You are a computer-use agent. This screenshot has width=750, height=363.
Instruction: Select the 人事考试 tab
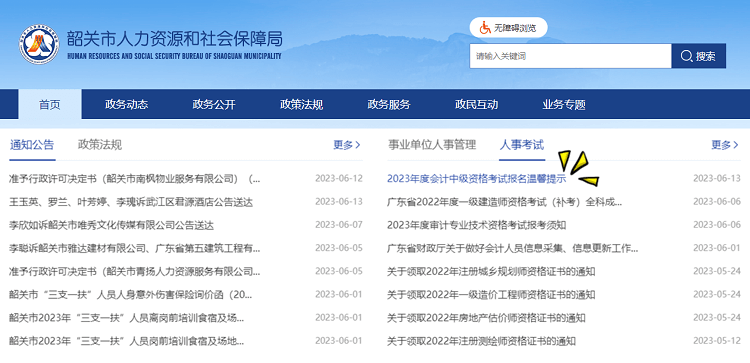pos(522,145)
